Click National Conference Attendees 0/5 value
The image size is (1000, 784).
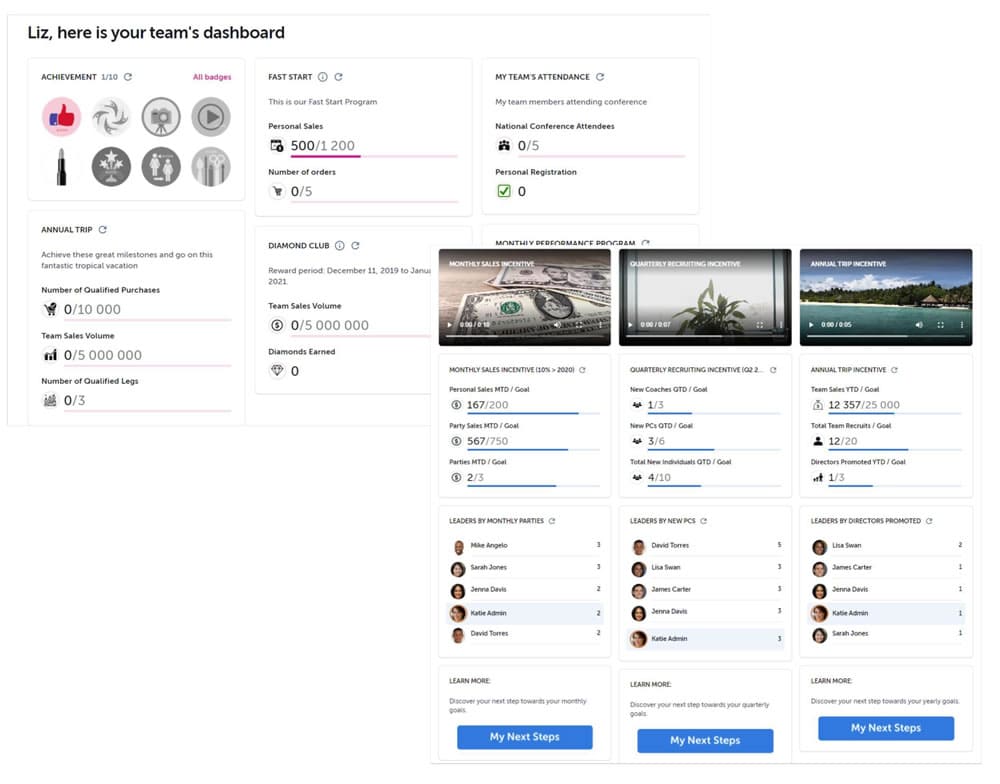(x=529, y=145)
